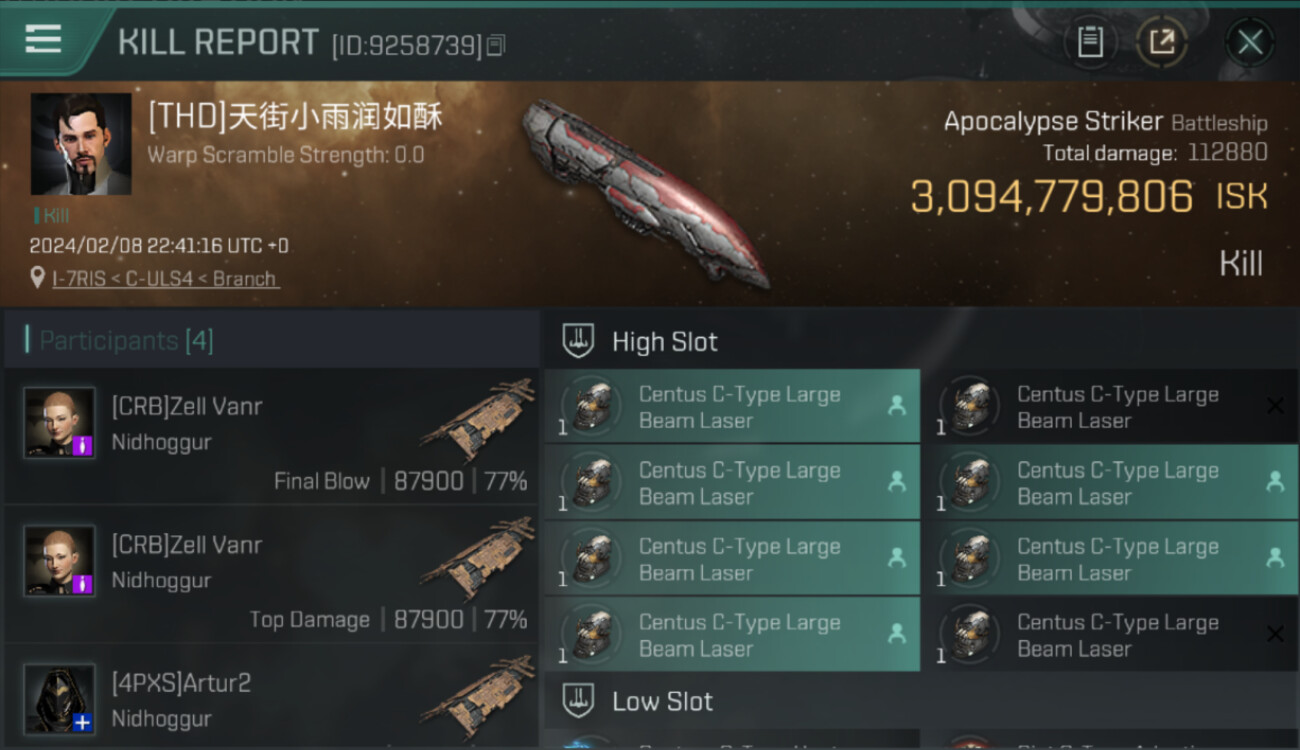Click the person icon on second right Beam Laser
The height and width of the screenshot is (750, 1300).
(1275, 481)
